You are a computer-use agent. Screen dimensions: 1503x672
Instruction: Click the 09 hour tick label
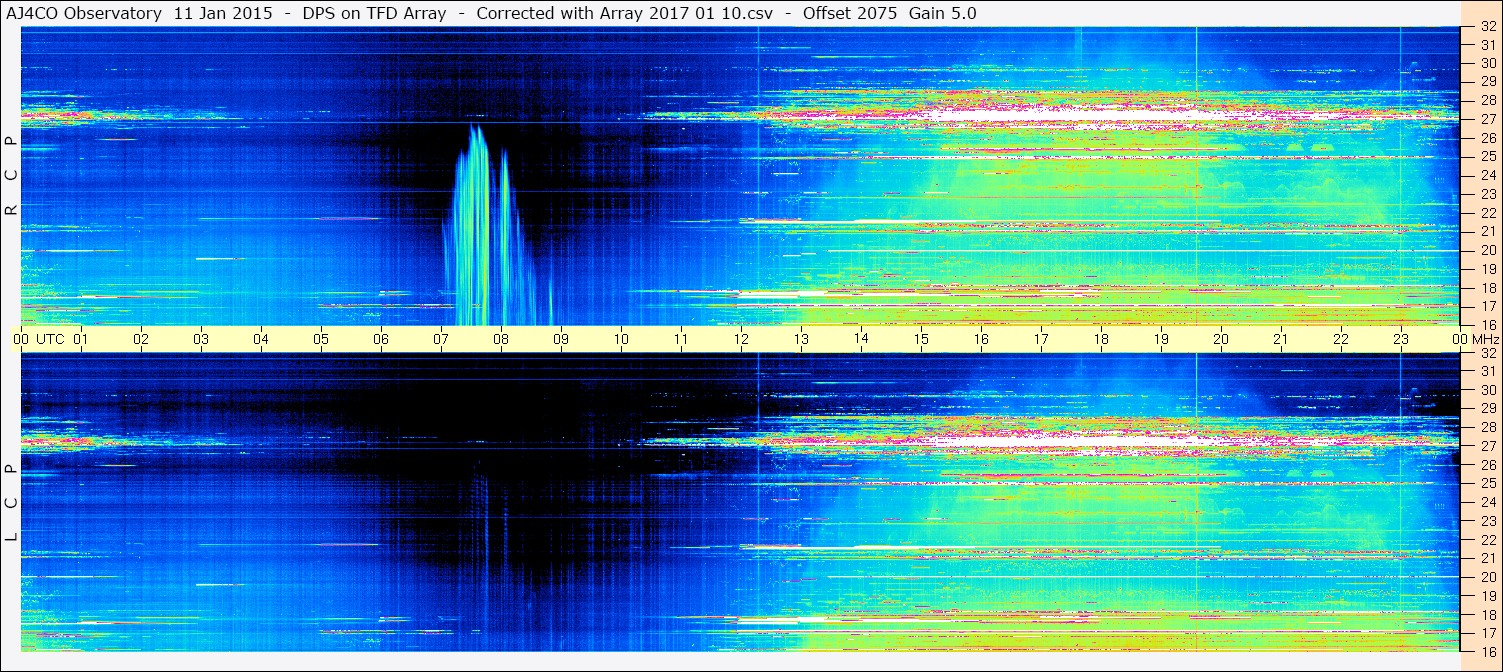561,339
